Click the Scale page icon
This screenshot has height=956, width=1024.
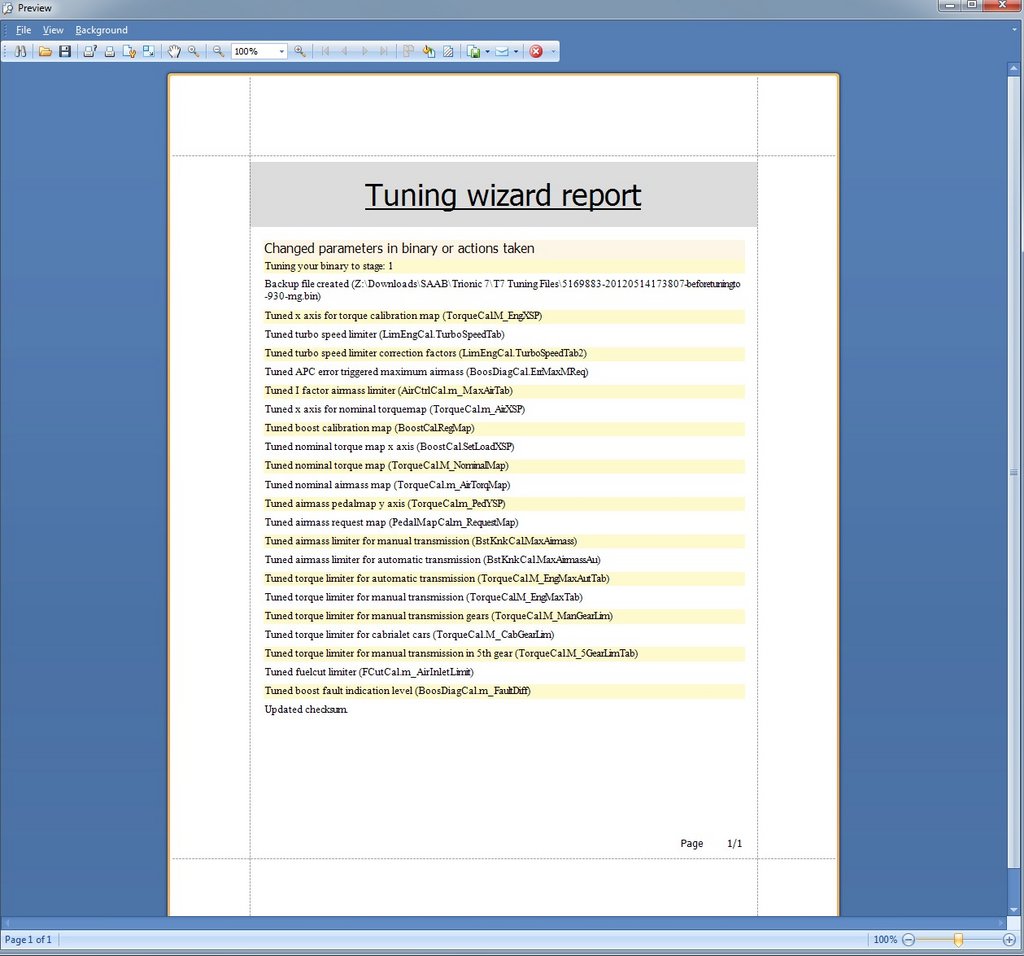click(x=149, y=51)
